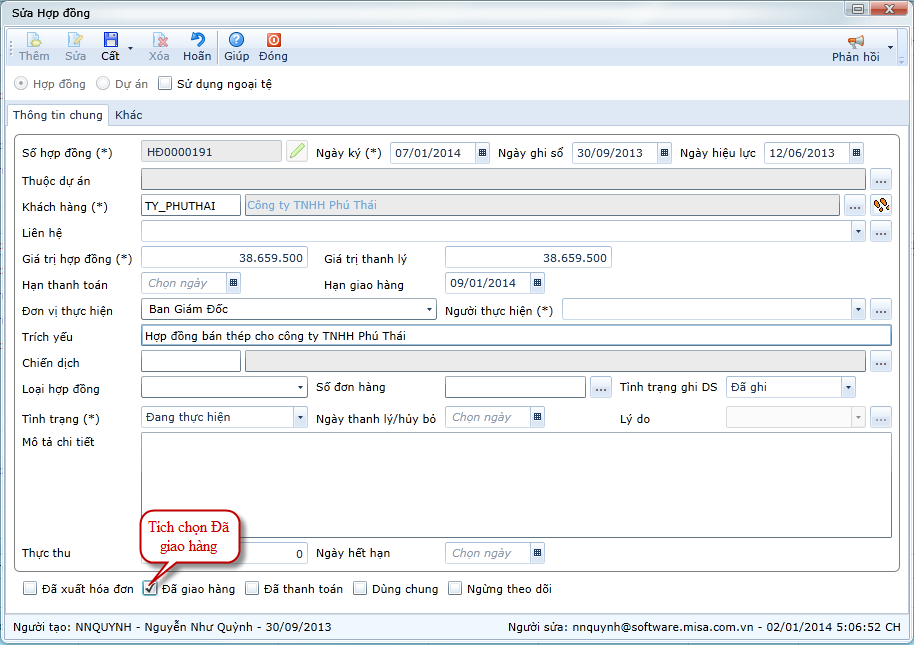Expand the Loại hợp đồng dropdown
Image resolution: width=914 pixels, height=645 pixels.
(x=300, y=388)
